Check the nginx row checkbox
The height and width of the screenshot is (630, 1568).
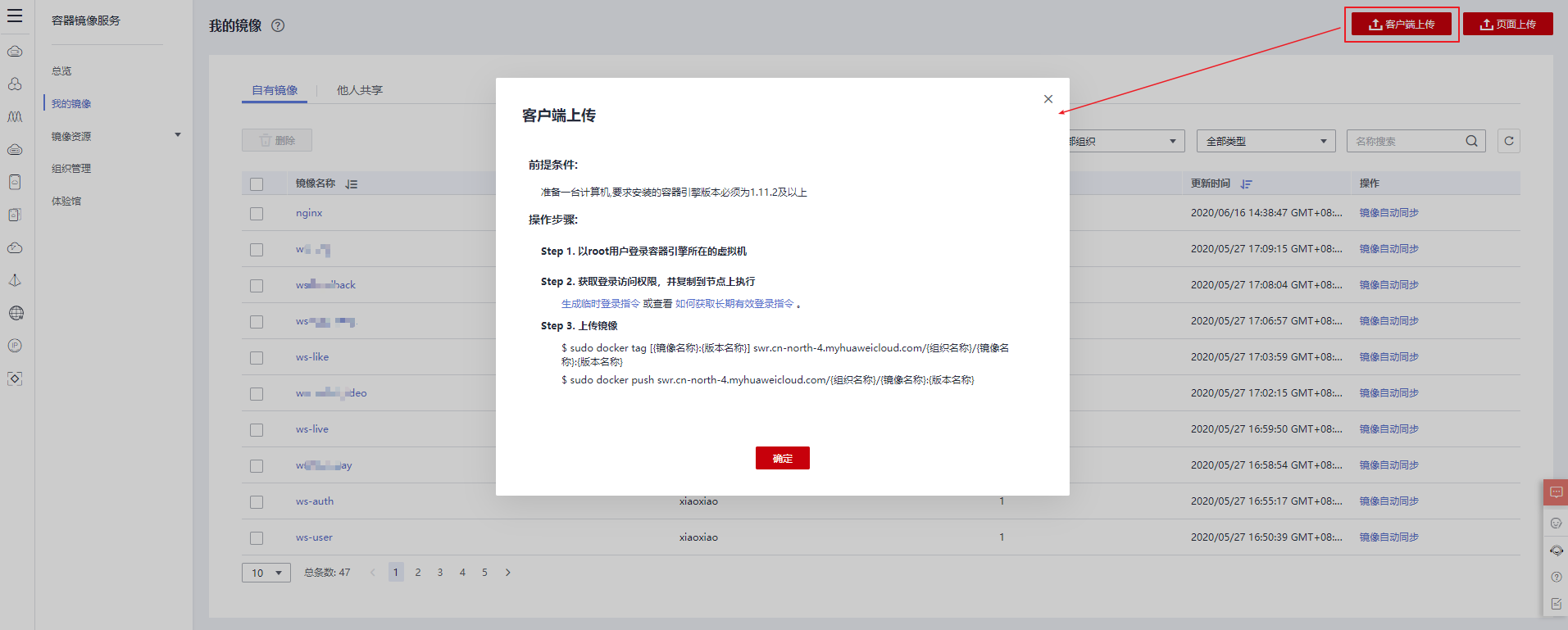point(257,214)
